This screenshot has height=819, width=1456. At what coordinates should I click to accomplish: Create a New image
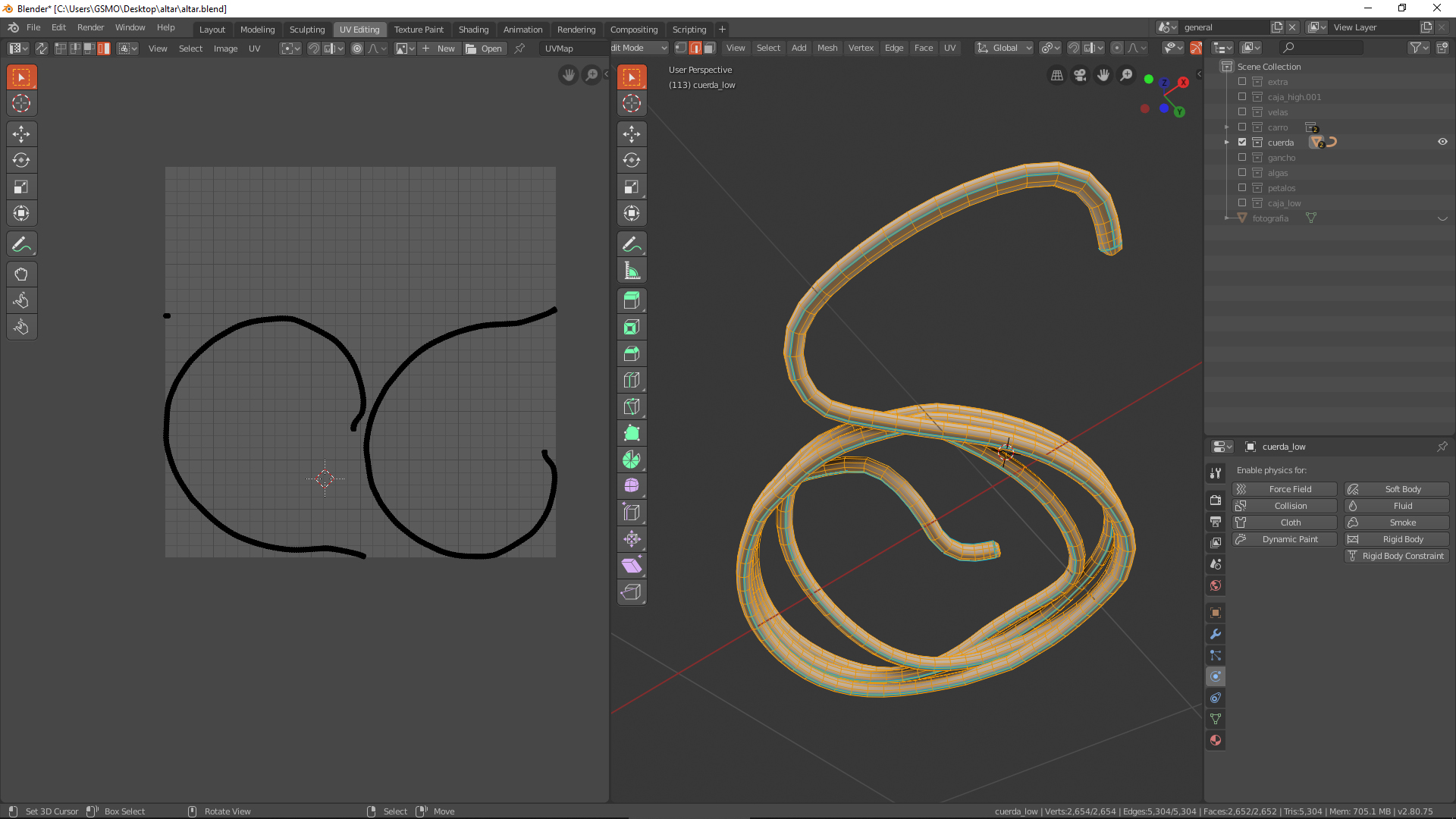pyautogui.click(x=438, y=49)
